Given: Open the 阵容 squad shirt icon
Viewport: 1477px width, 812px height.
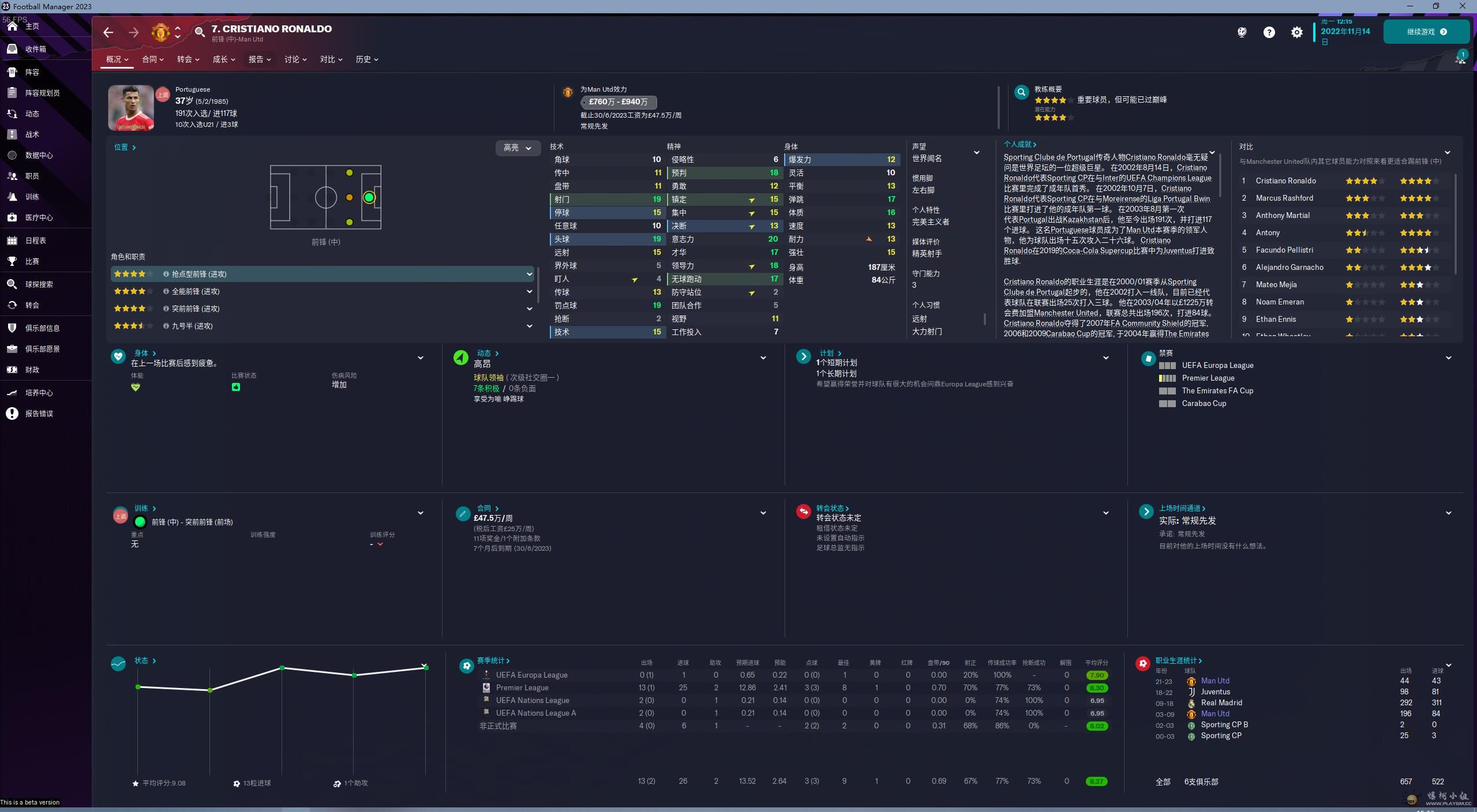Looking at the screenshot, I should 12,72.
